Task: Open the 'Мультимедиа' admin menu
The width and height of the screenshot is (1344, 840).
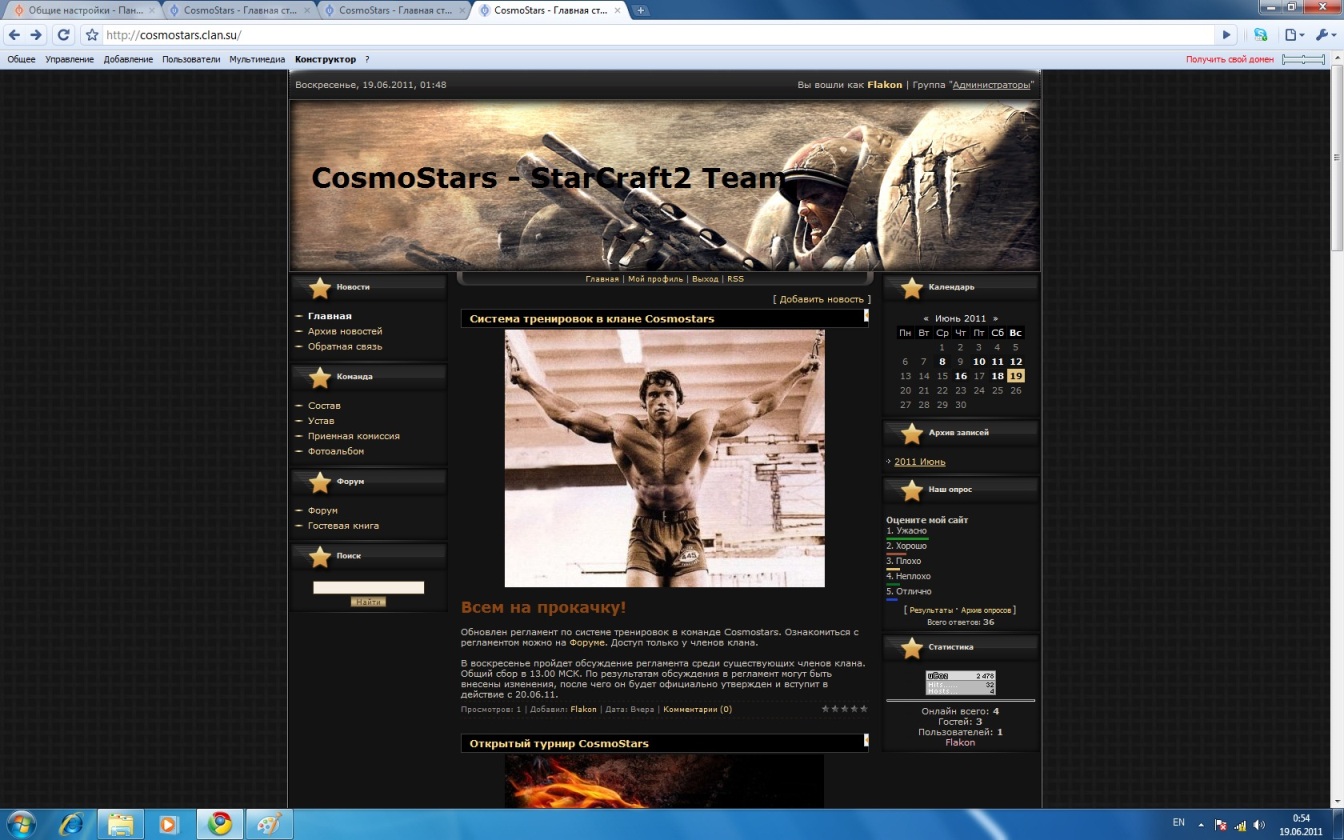Action: [257, 60]
